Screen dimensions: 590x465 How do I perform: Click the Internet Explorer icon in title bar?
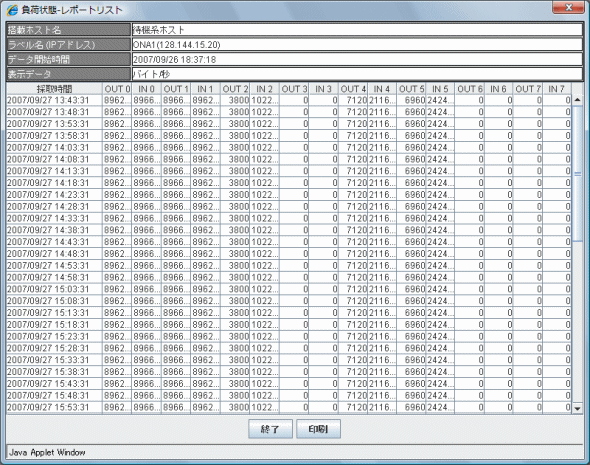coord(12,10)
